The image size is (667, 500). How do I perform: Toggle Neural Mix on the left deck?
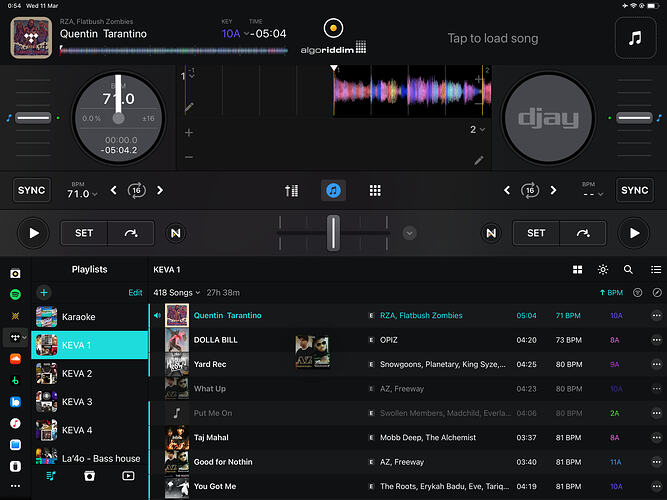coord(176,233)
